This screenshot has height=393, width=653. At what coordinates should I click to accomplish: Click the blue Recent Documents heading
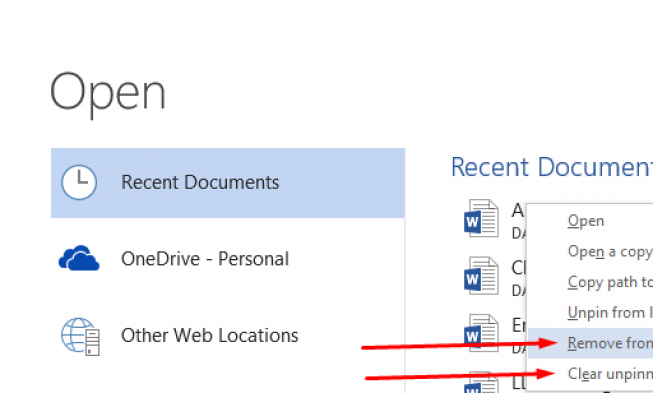552,167
